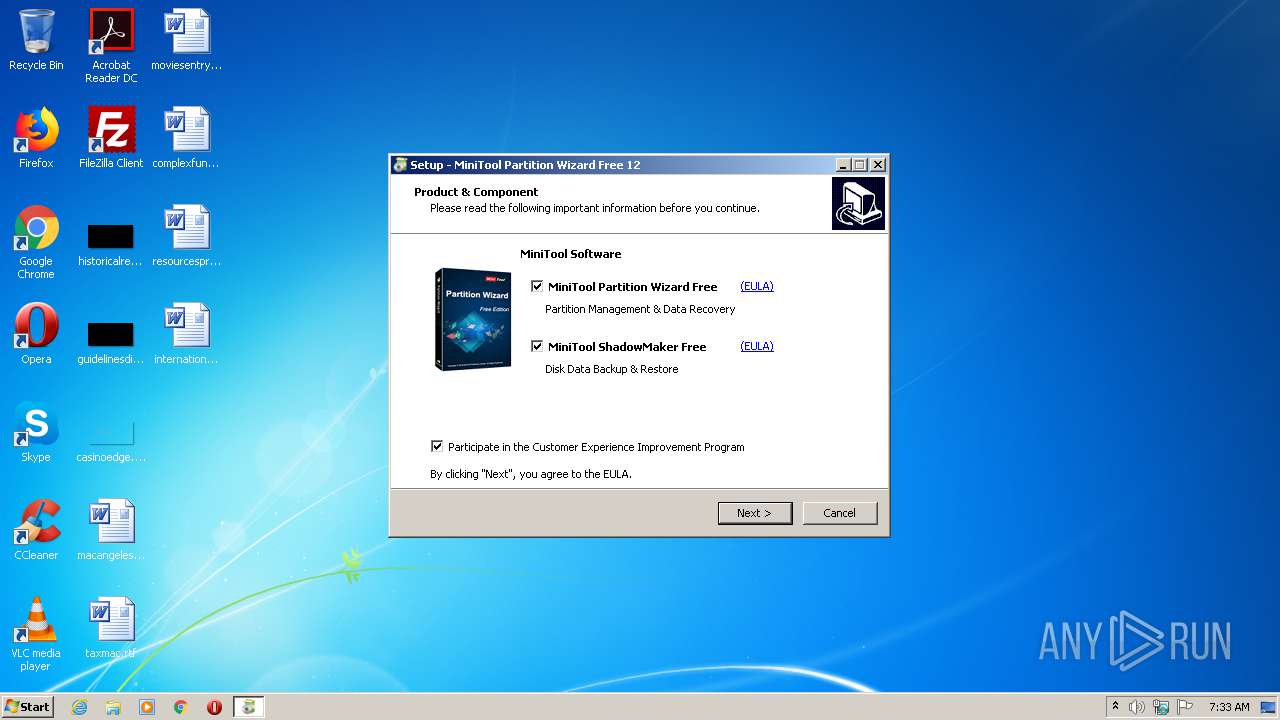Click Next to continue setup
This screenshot has width=1280, height=720.
pyautogui.click(x=755, y=513)
